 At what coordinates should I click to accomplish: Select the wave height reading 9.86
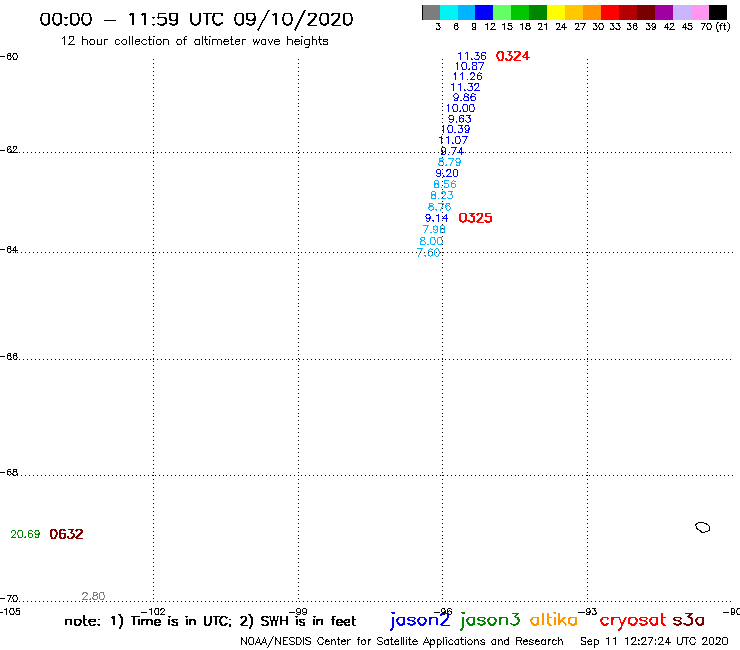click(x=464, y=98)
